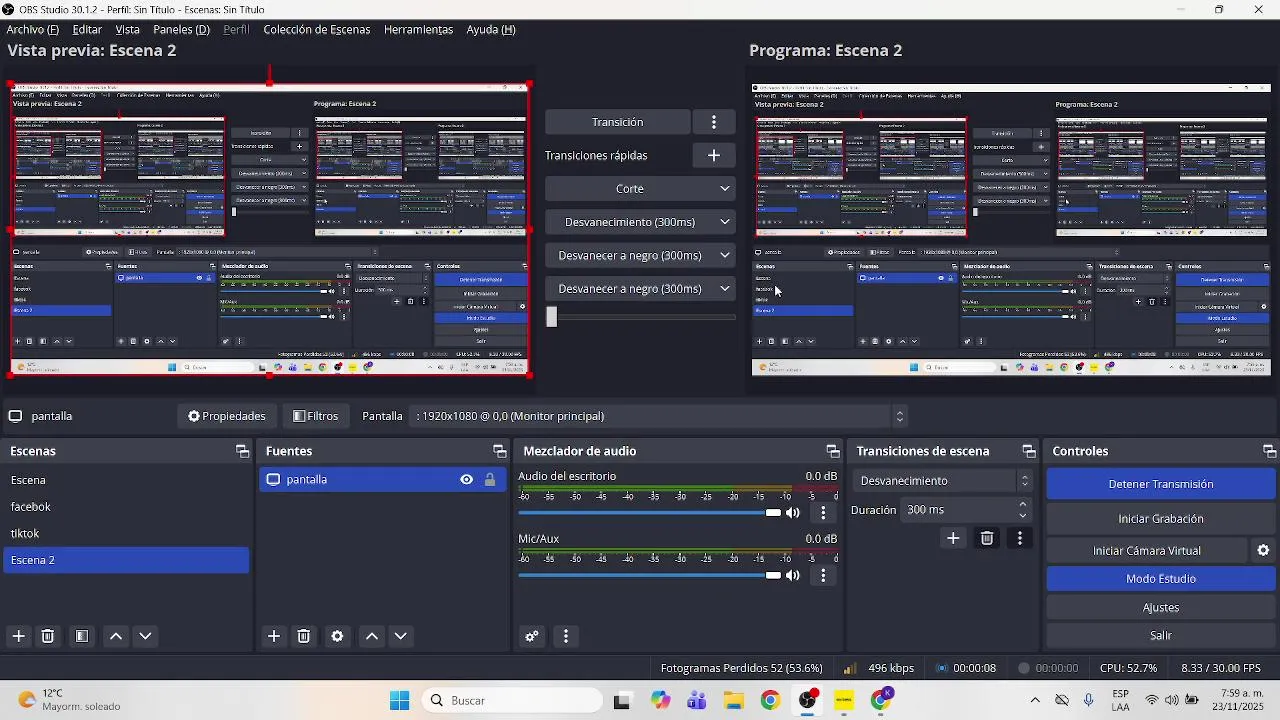Move source down in Fuentes panel
The width and height of the screenshot is (1280, 720).
point(401,636)
